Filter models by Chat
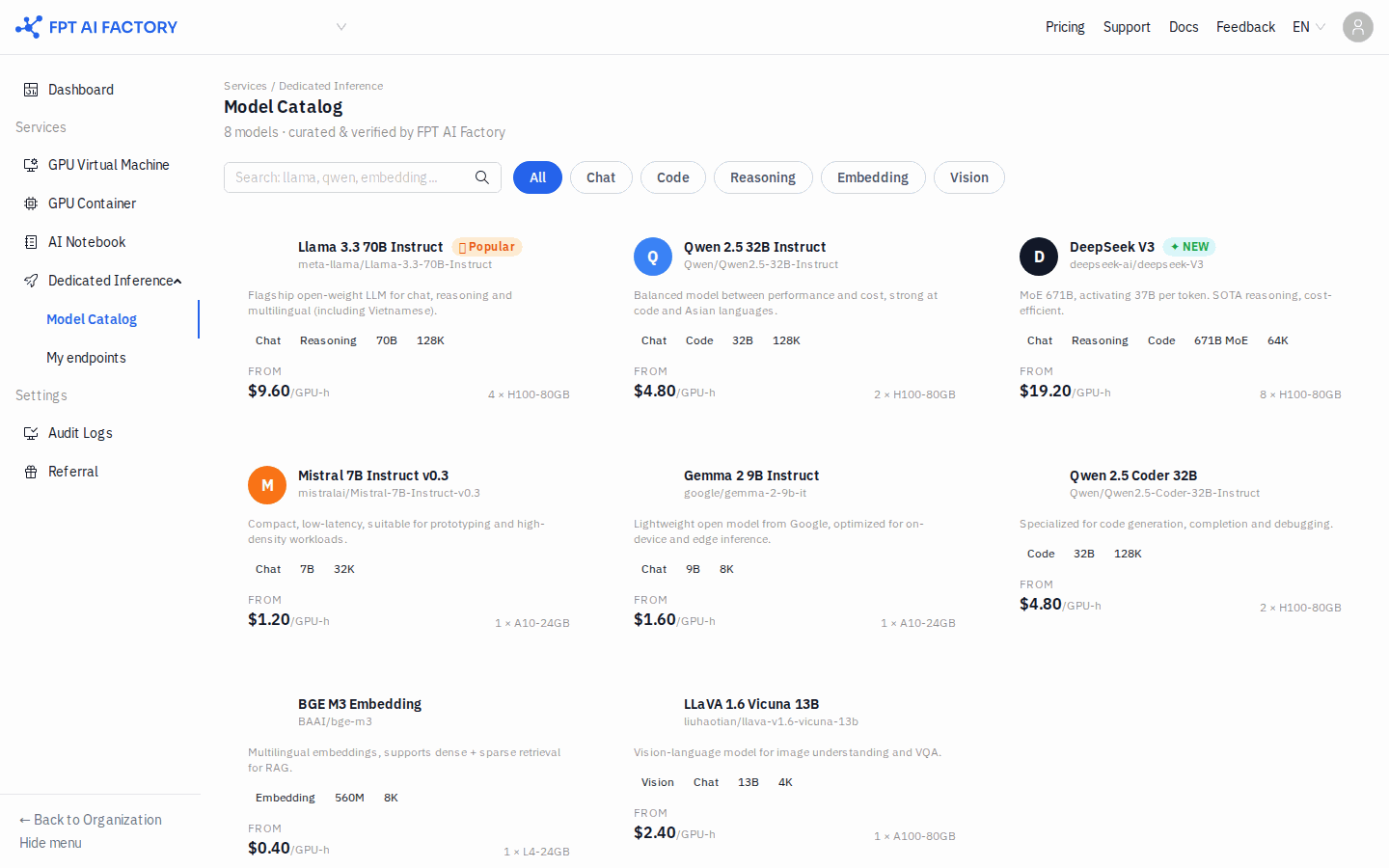This screenshot has width=1389, height=868. 601,177
